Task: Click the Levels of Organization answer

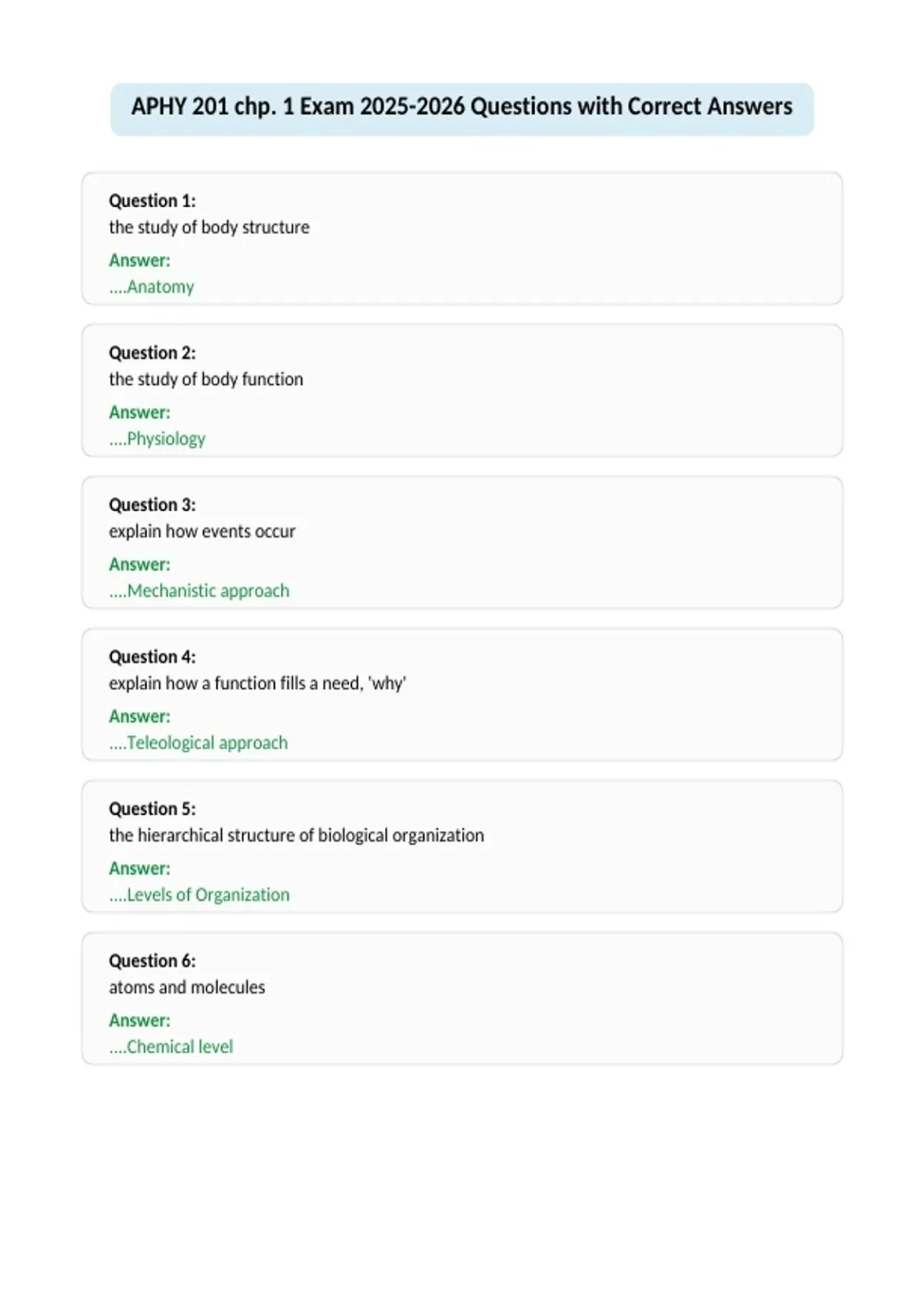Action: click(199, 894)
